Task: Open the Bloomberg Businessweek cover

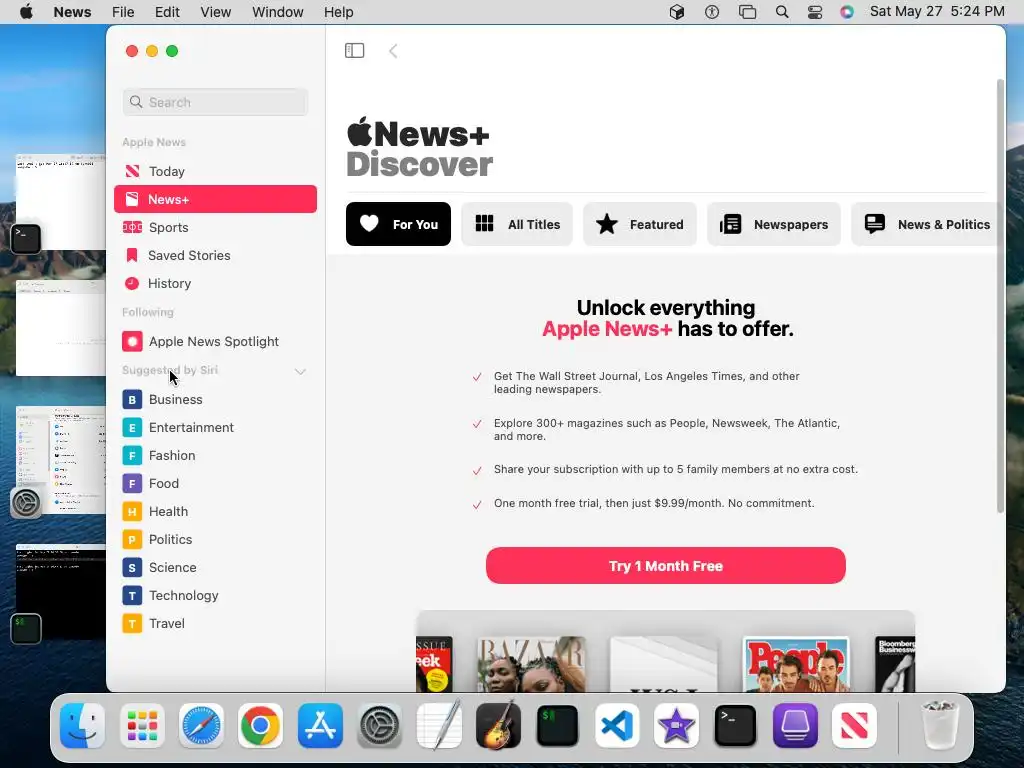Action: click(895, 664)
